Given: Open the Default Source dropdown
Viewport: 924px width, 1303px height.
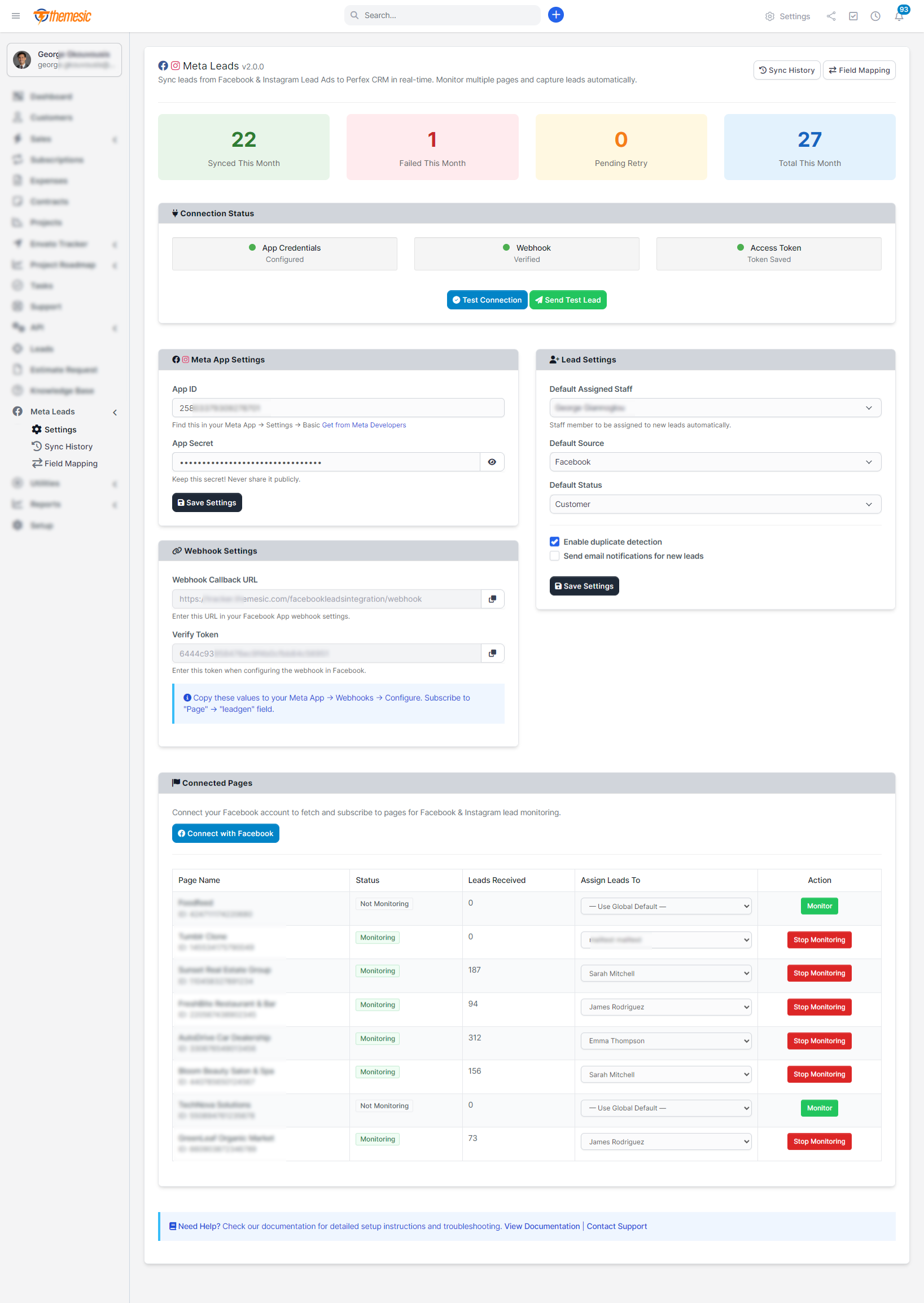Looking at the screenshot, I should [x=715, y=461].
